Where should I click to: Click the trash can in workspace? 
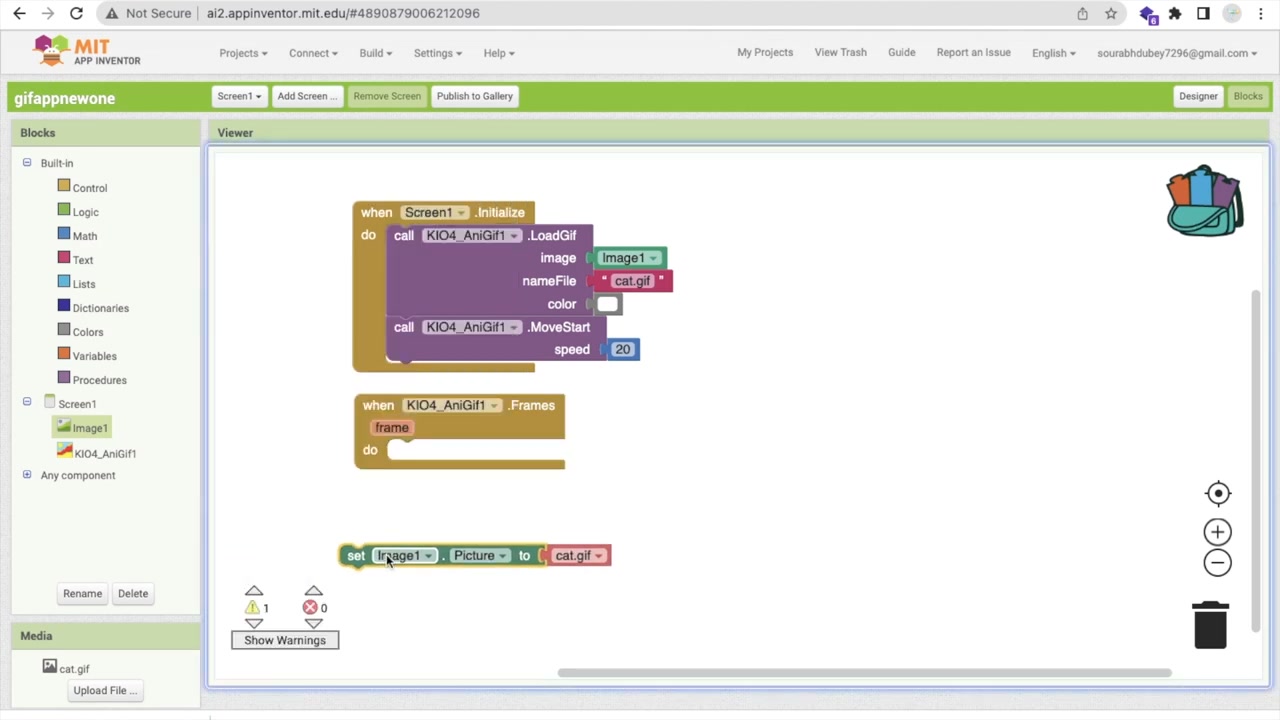click(1210, 625)
